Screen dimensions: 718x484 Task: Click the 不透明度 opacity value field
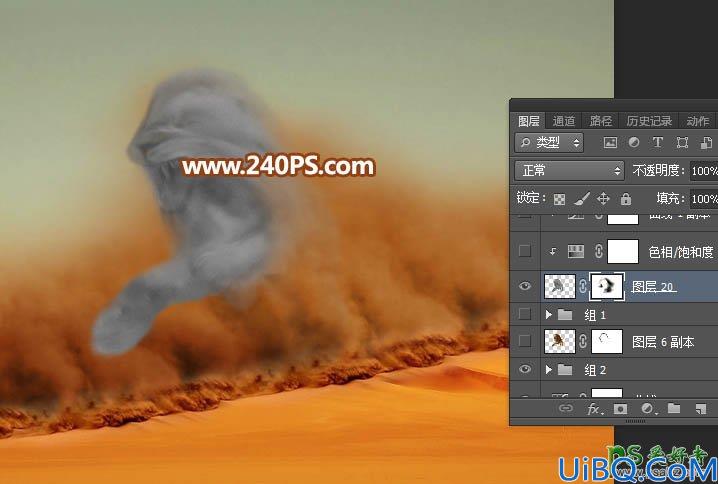click(704, 171)
